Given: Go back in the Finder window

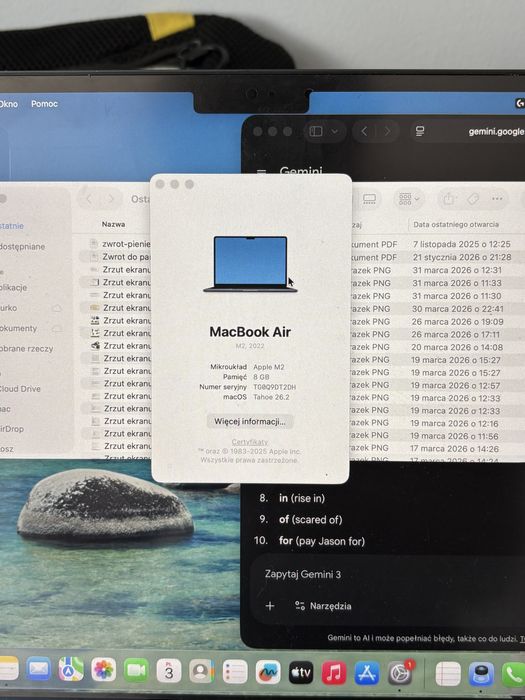Looking at the screenshot, I should pyautogui.click(x=88, y=199).
